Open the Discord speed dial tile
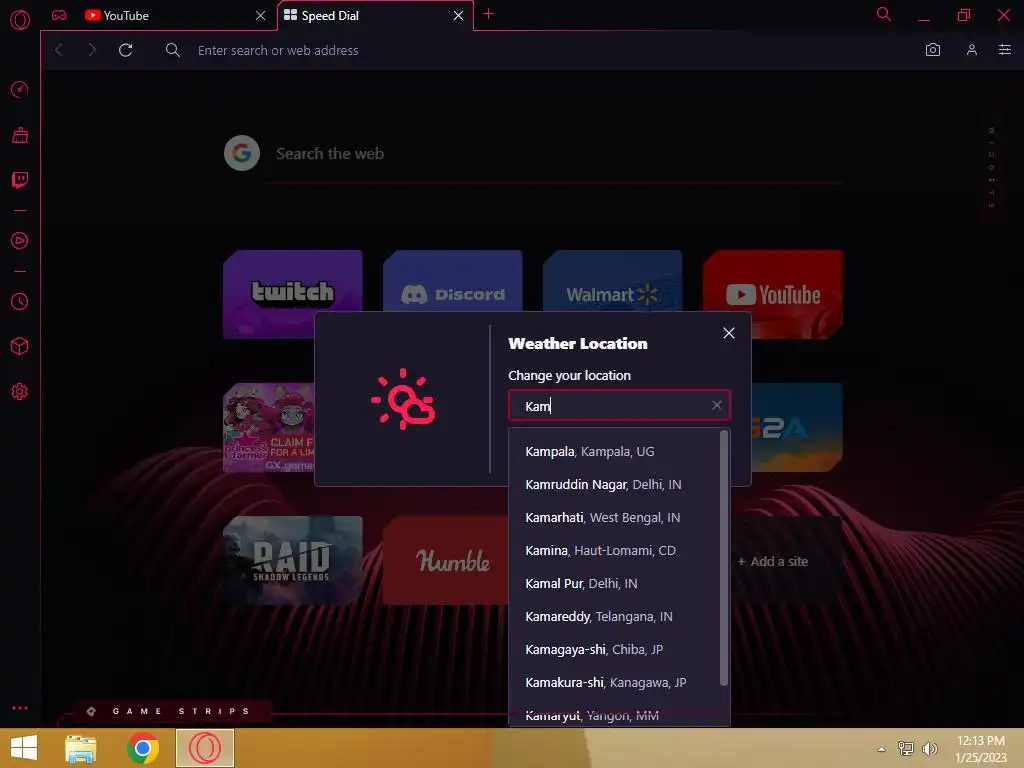Image resolution: width=1024 pixels, height=768 pixels. tap(453, 281)
